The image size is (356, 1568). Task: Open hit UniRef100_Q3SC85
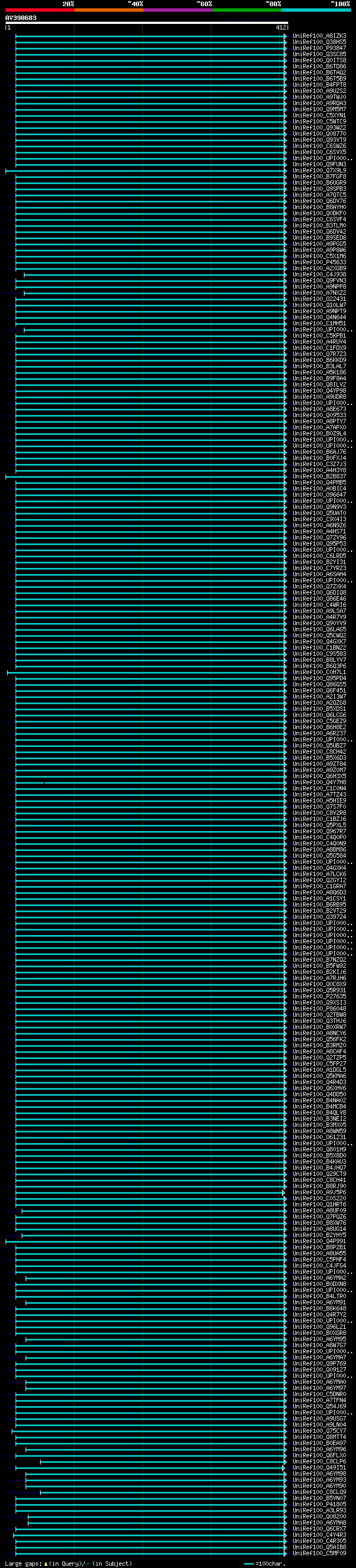click(319, 54)
